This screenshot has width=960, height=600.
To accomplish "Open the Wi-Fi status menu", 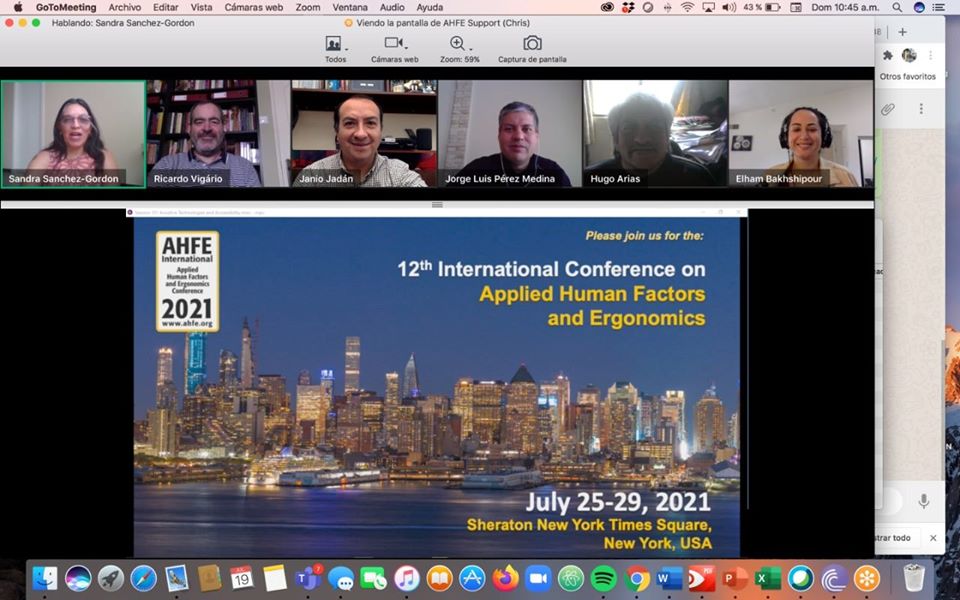I will (688, 7).
